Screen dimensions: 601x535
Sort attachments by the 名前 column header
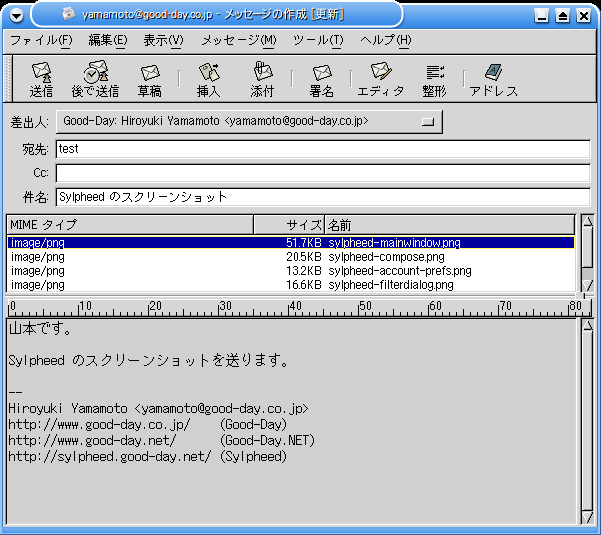pos(450,225)
